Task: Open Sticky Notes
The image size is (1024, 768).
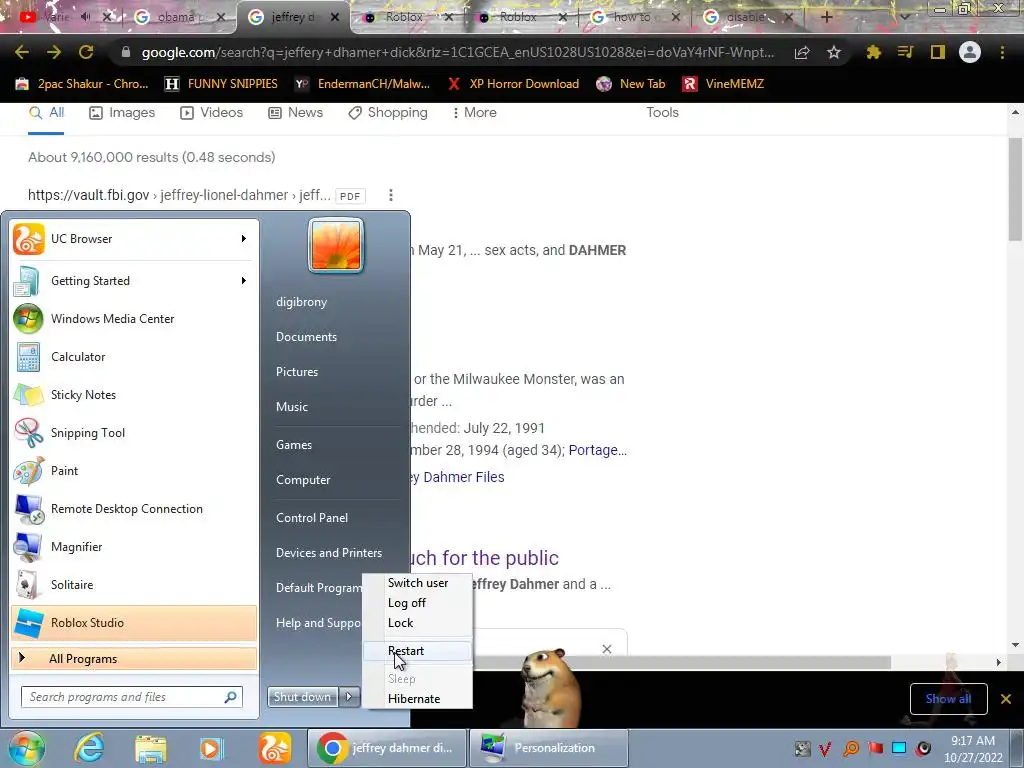Action: point(133,394)
